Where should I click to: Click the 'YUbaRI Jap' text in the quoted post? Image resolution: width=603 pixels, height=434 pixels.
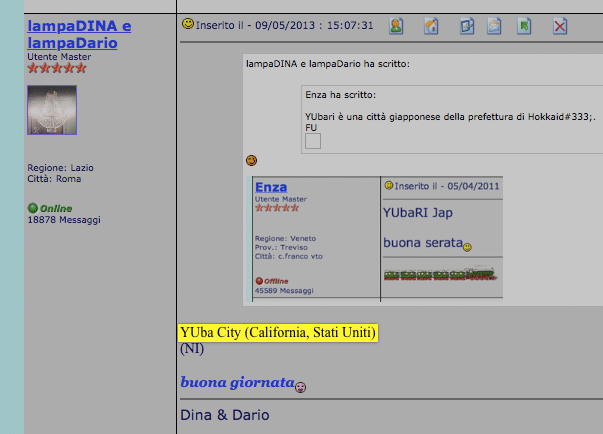point(418,213)
